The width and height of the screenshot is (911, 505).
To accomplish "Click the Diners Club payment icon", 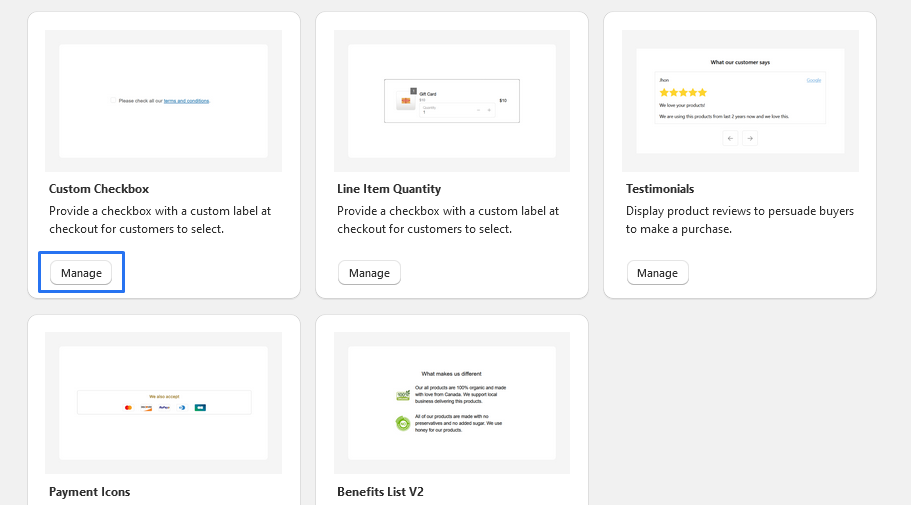I will pos(182,407).
